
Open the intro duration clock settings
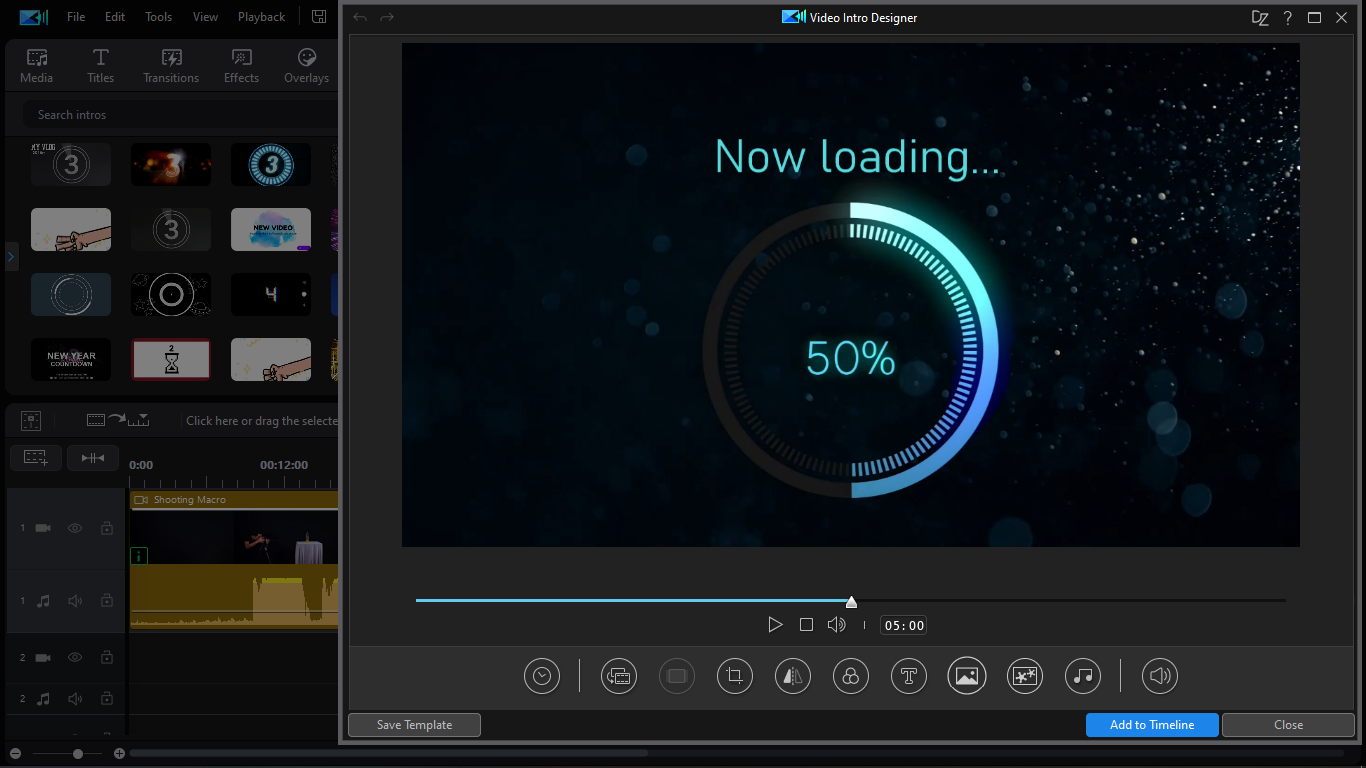542,676
